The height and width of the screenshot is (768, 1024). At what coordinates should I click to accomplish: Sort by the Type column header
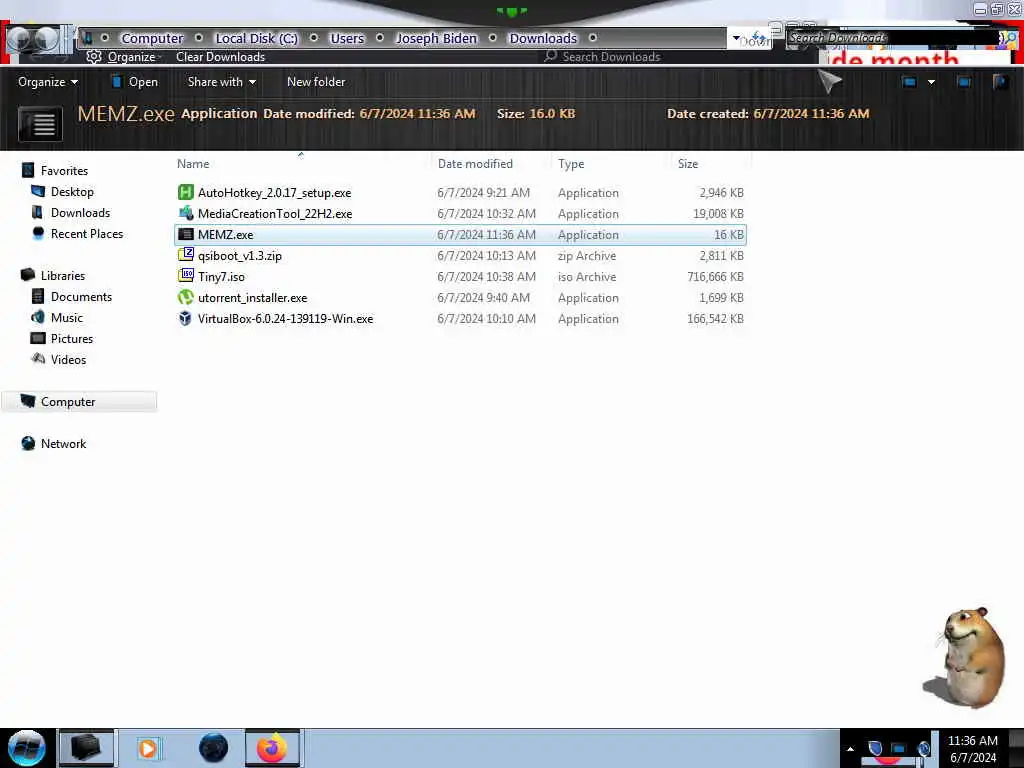pos(611,164)
